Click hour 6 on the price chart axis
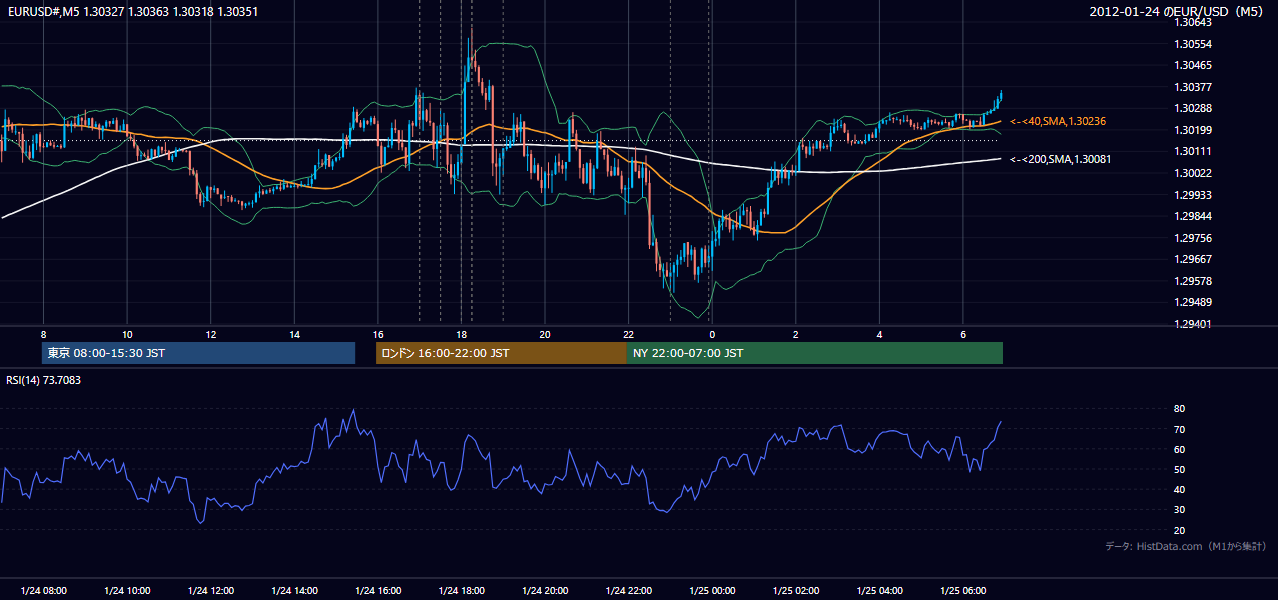 [x=962, y=334]
